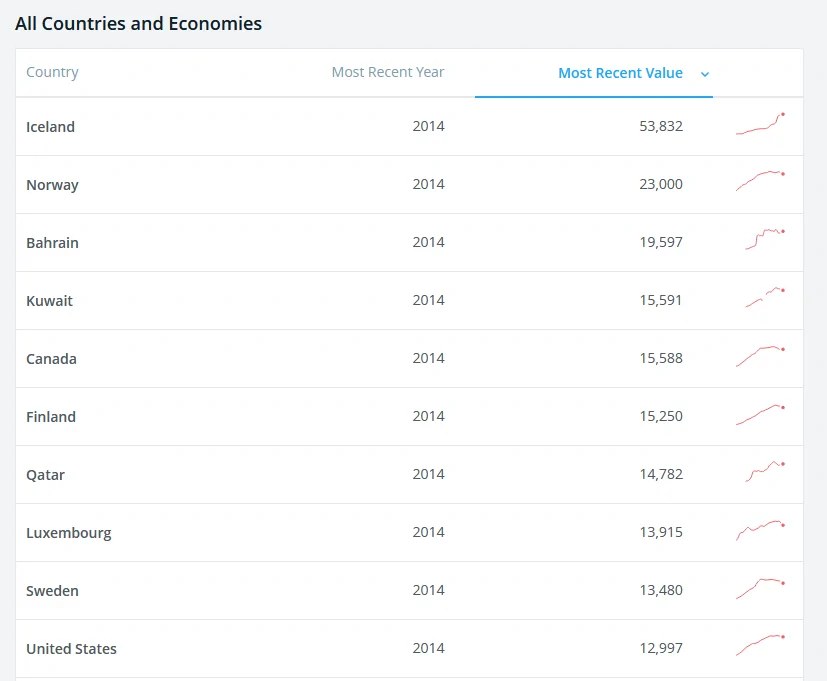Screen dimensions: 827x681
Task: Select Norway's value 23,000
Action: 661,184
